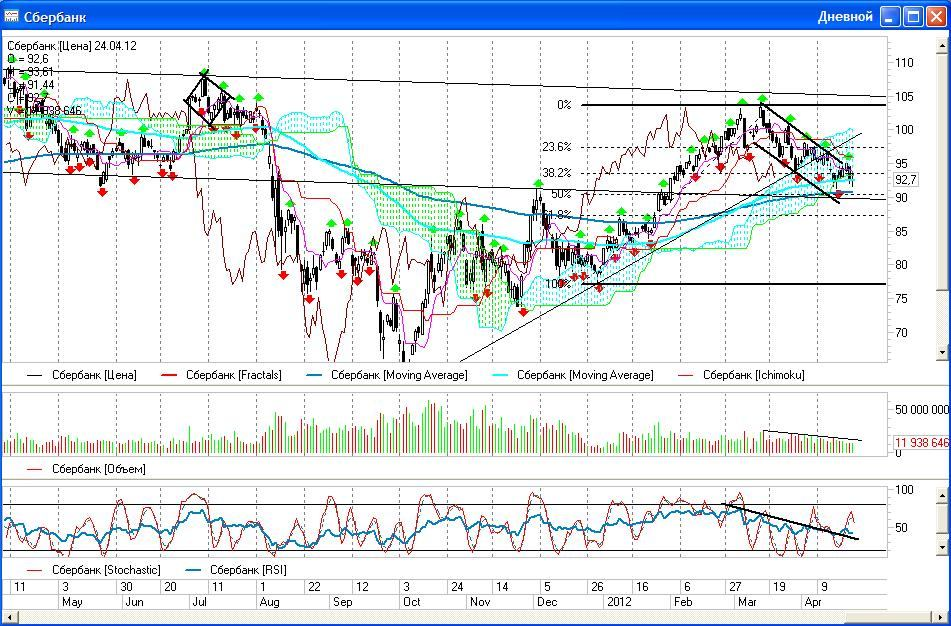Screen dimensions: 951x626
Task: Select the Сбербанк [Цена] legend entry
Action: tap(81, 375)
